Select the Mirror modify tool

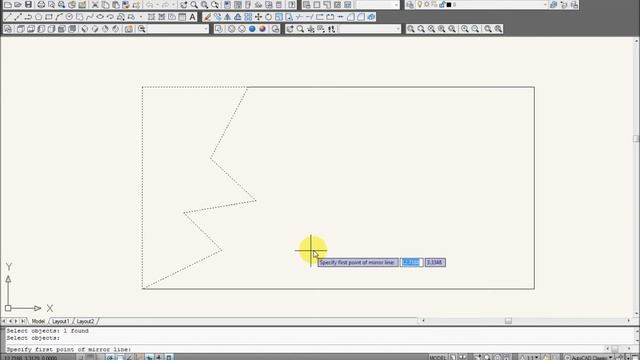[228, 17]
